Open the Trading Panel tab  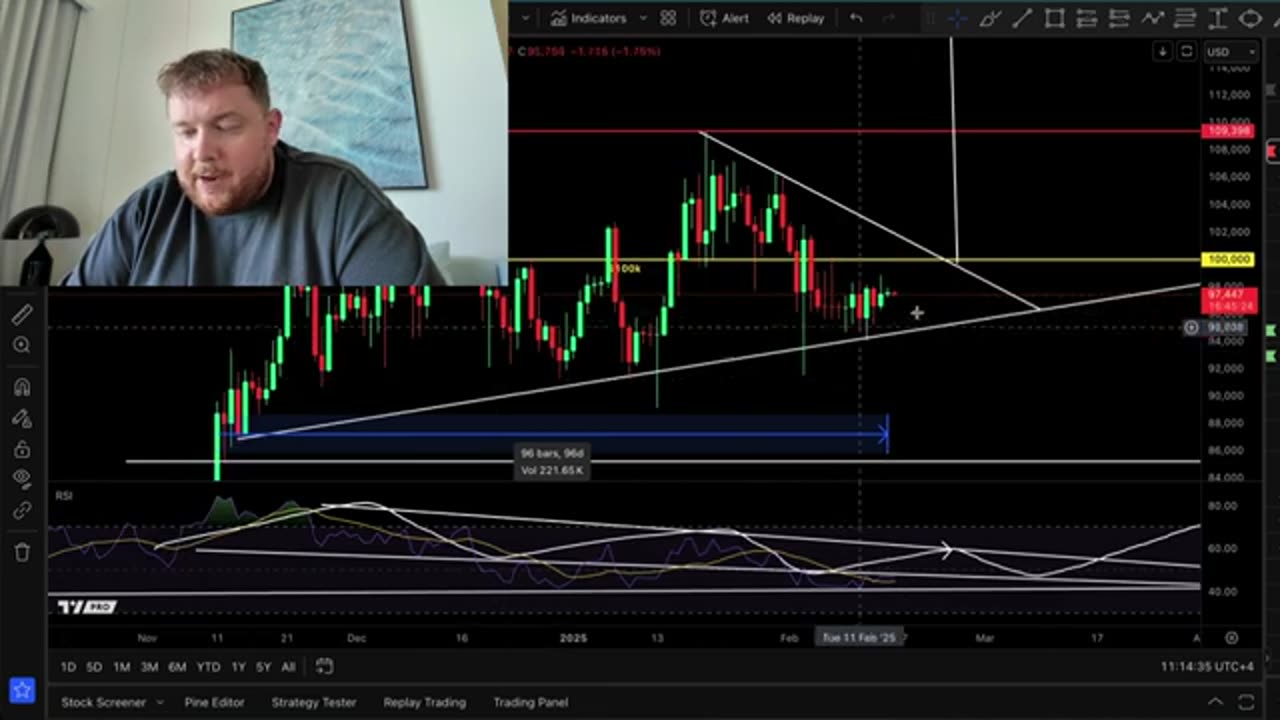[530, 702]
